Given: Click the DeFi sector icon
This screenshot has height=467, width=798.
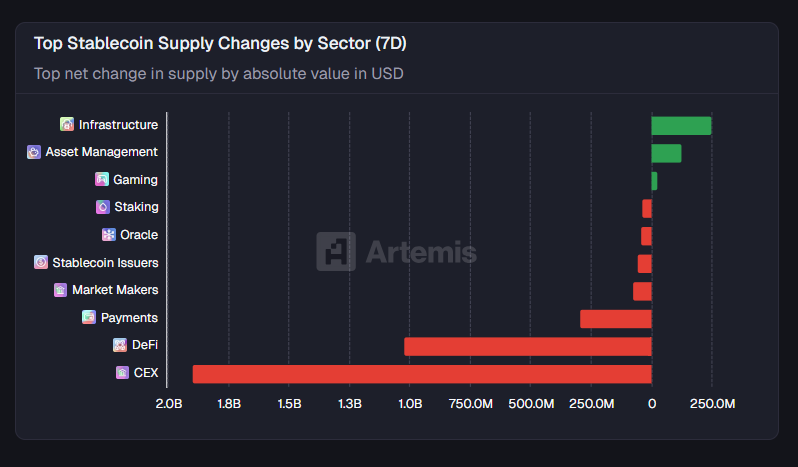Looking at the screenshot, I should [x=120, y=345].
